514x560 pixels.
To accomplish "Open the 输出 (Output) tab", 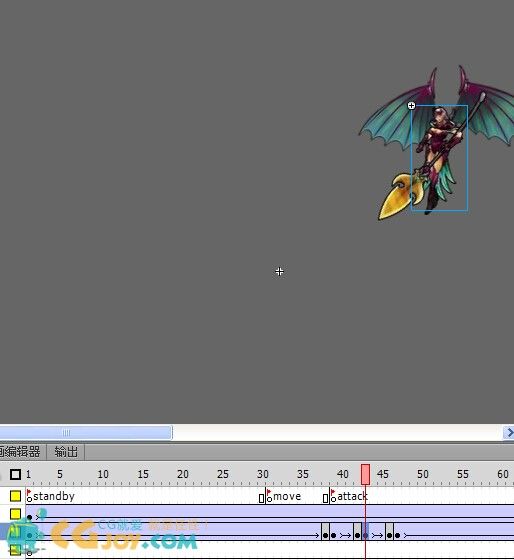I will coord(66,452).
